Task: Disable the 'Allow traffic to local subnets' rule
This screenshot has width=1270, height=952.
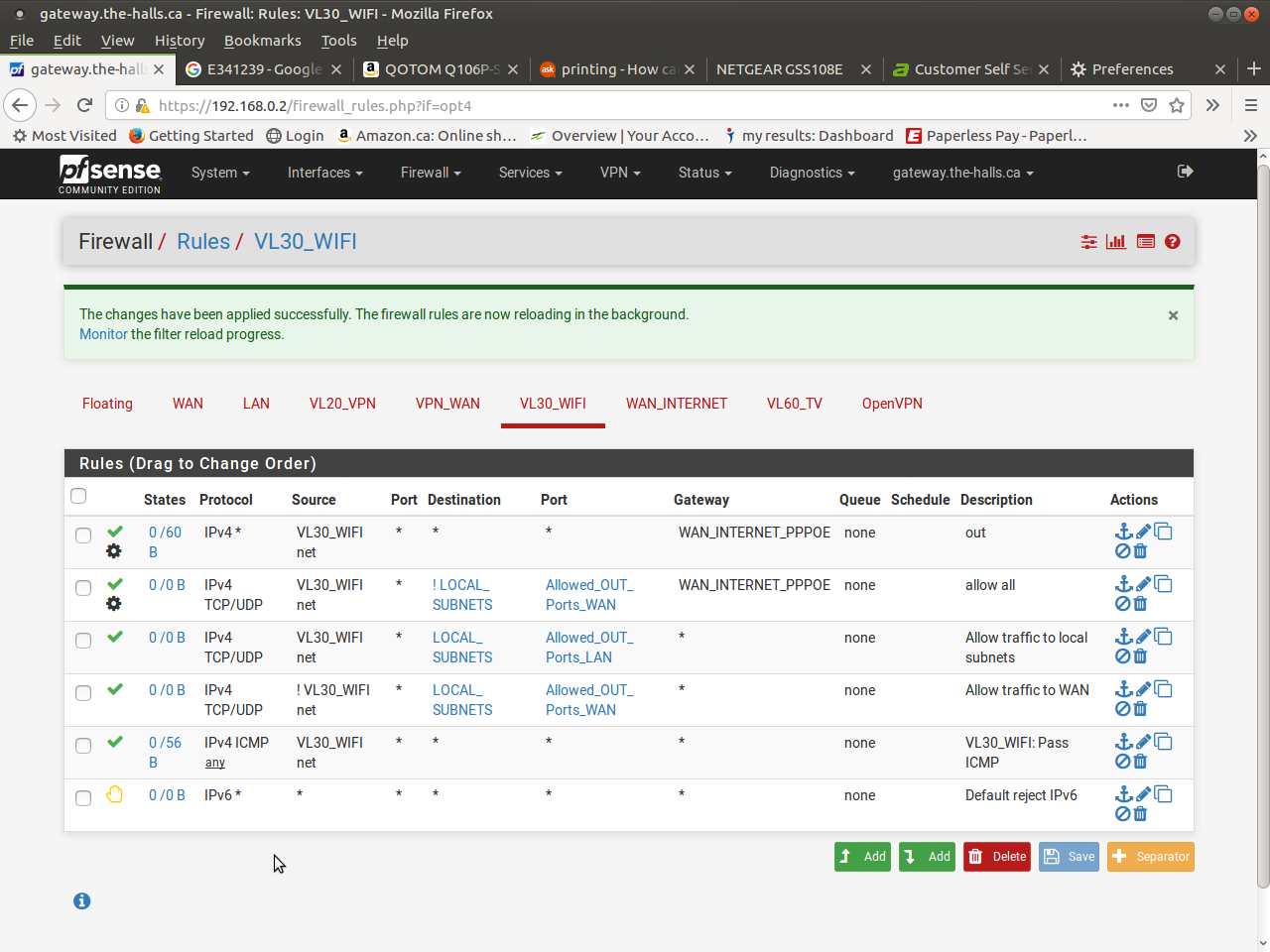Action: pos(1122,656)
